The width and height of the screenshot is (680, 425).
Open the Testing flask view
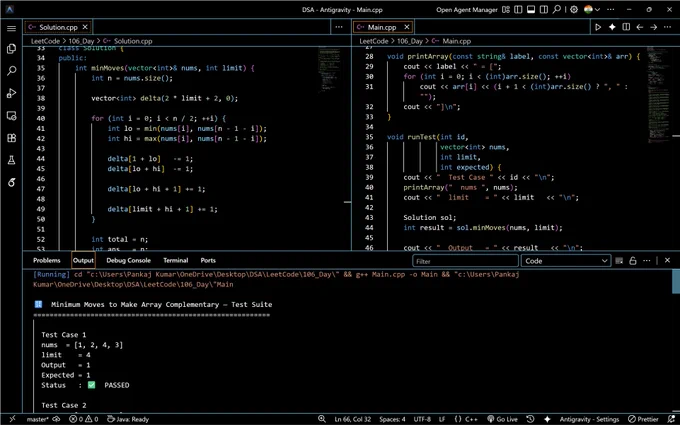pos(12,160)
